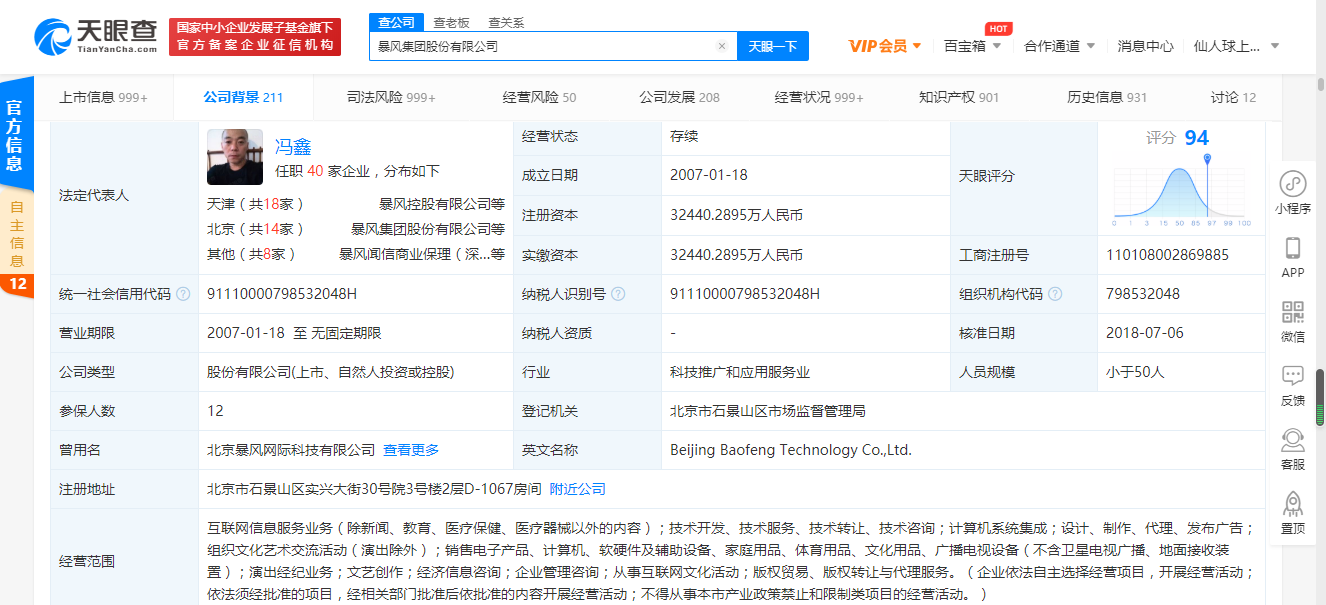Click the 成立日期 value 2007-01-18

(709, 175)
